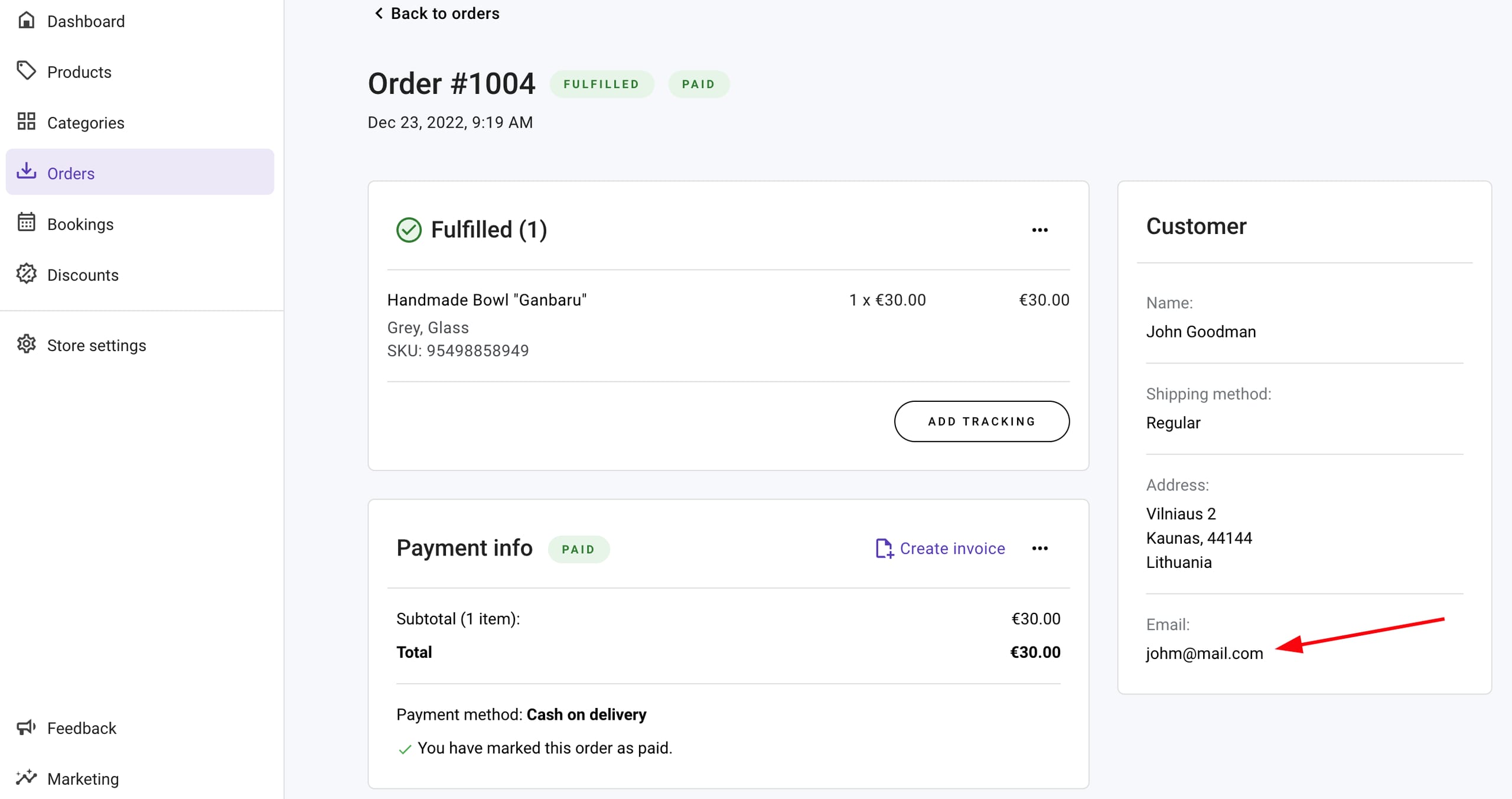1512x799 pixels.
Task: Click the Feedback megaphone icon
Action: click(26, 727)
